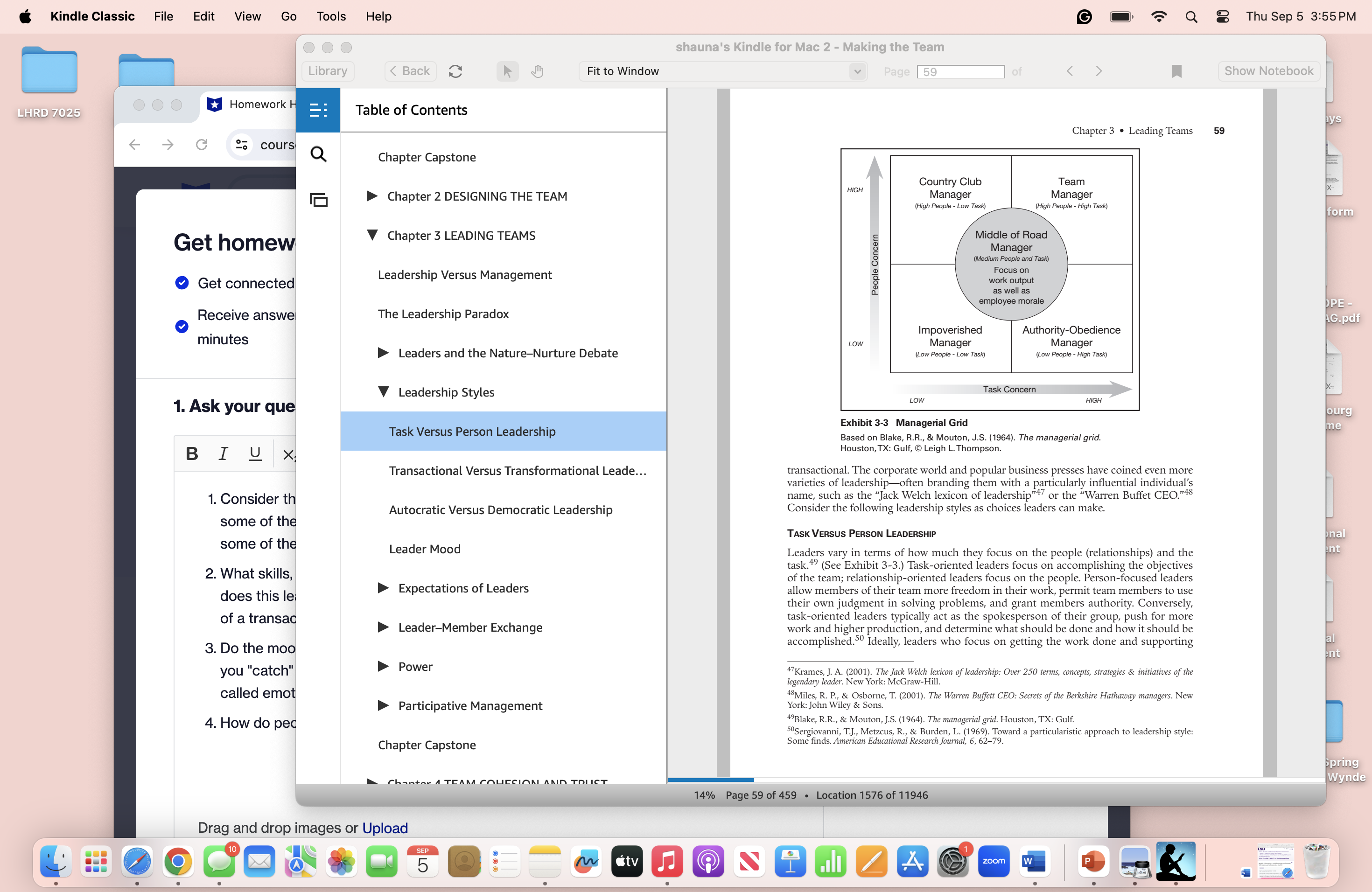This screenshot has width=1372, height=892.
Task: Click the Library button in toolbar
Action: (x=327, y=71)
